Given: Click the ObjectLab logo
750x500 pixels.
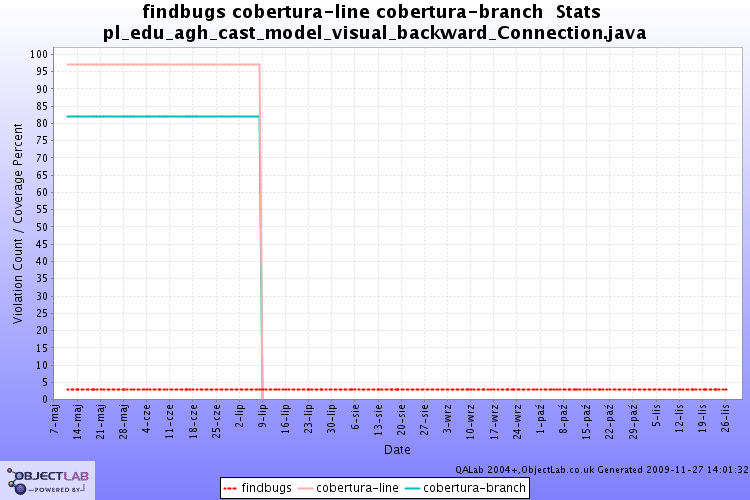Looking at the screenshot, I should (47, 480).
